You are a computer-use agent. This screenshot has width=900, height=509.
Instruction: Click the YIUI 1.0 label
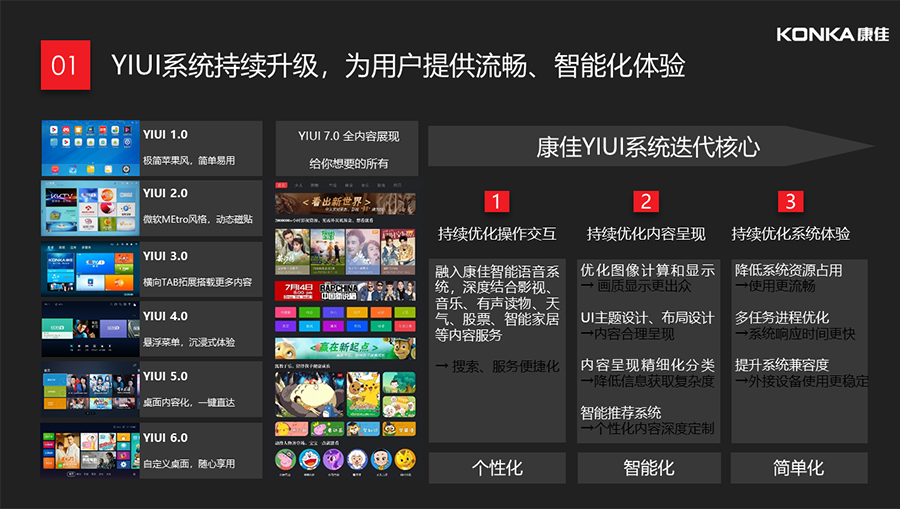coord(165,134)
